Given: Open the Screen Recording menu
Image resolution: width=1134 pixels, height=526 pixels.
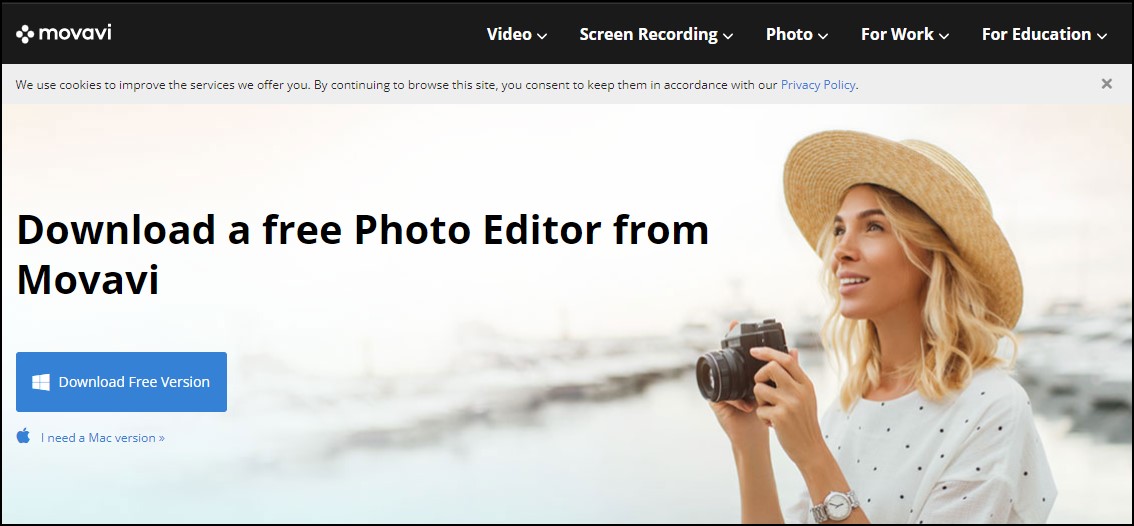Looking at the screenshot, I should click(x=656, y=34).
